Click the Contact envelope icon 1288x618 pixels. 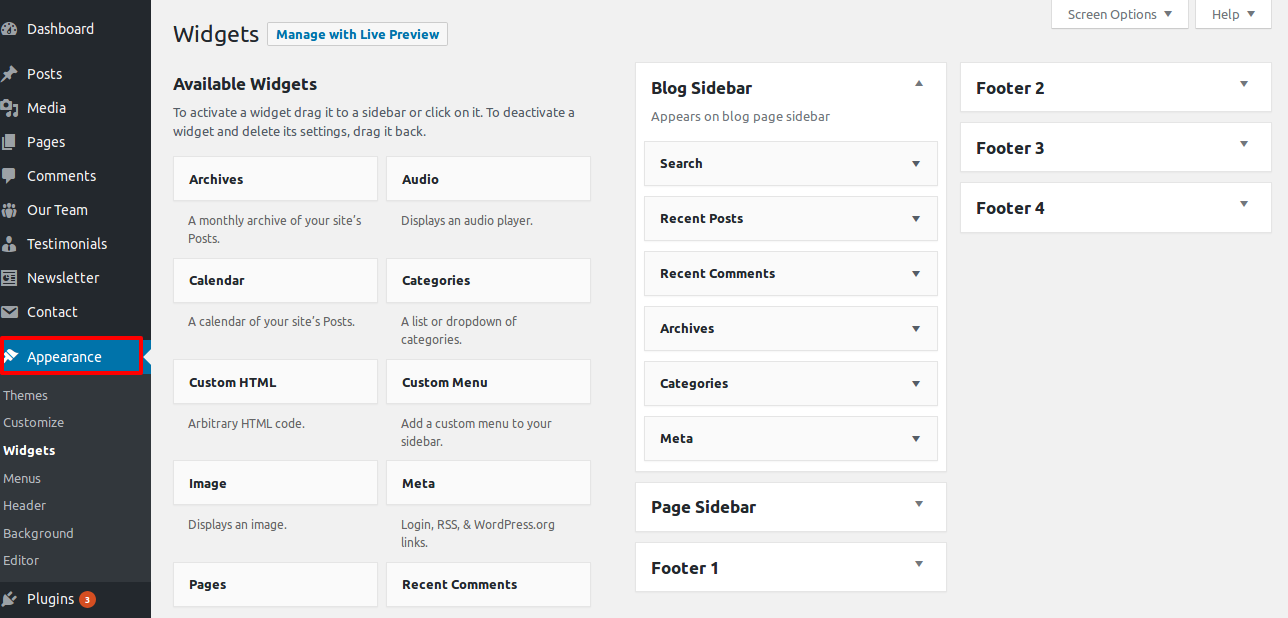tap(10, 312)
